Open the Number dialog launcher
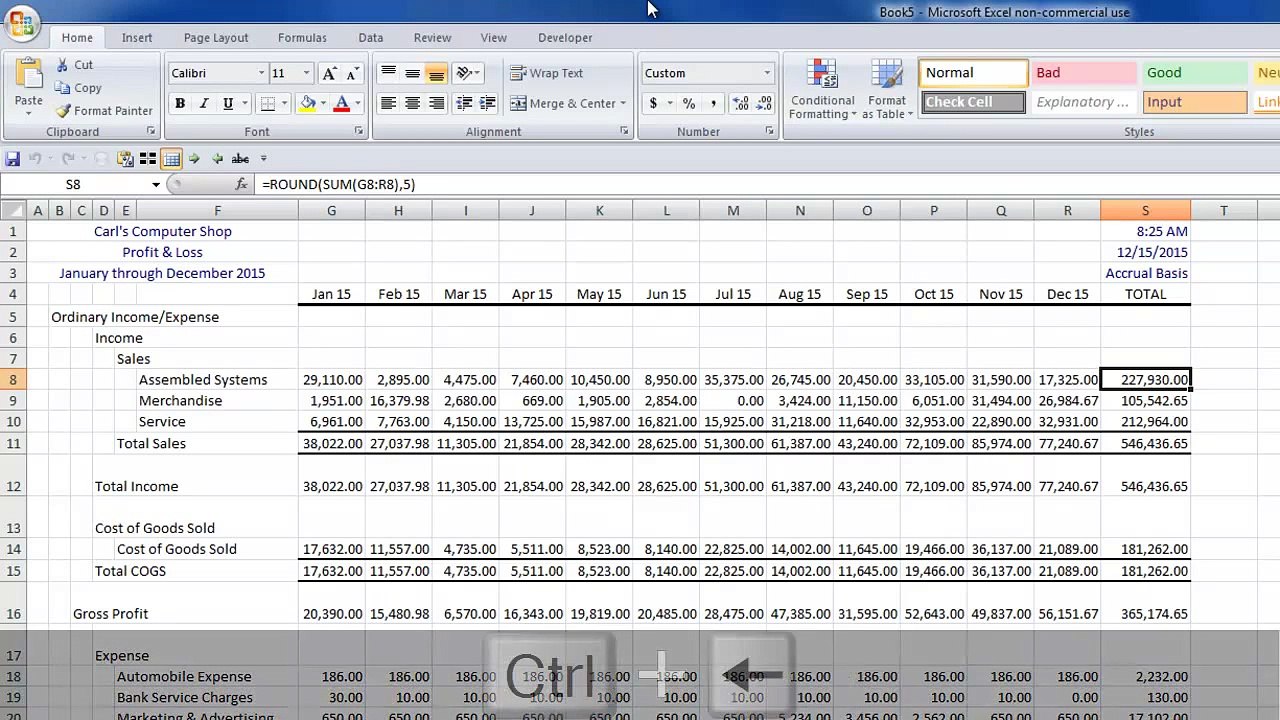 [770, 131]
